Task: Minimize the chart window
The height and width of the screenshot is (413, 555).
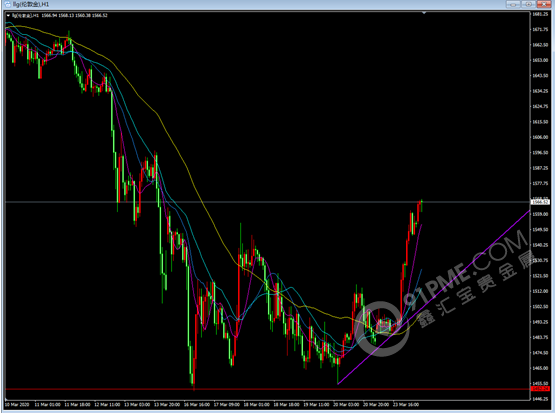Action: click(x=513, y=4)
